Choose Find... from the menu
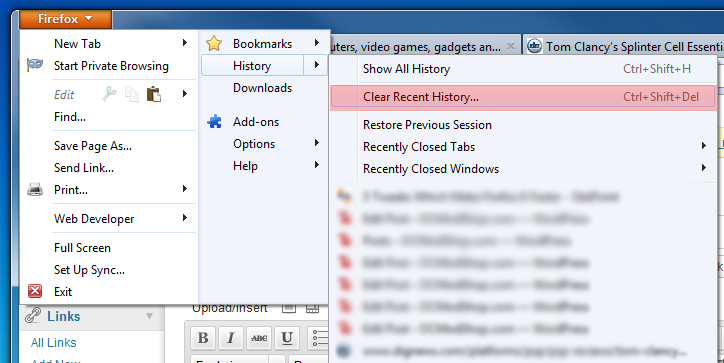Screen dimensions: 724x363 coord(70,117)
